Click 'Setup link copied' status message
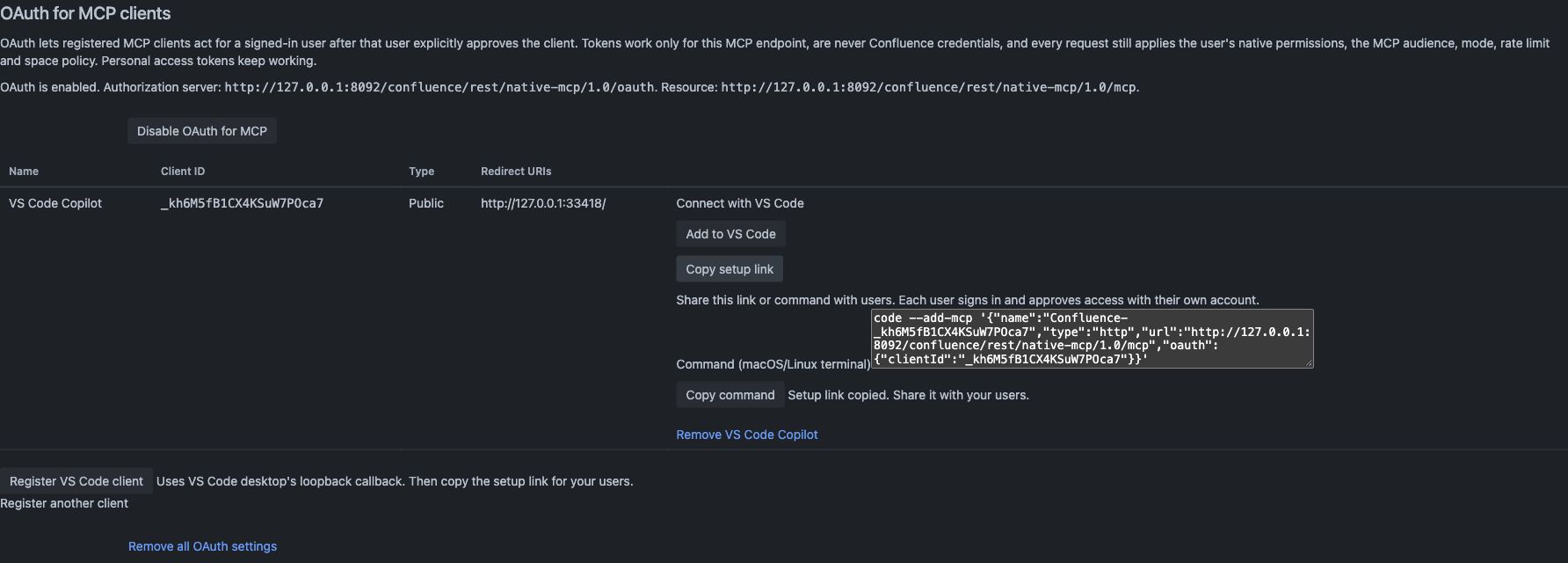This screenshot has width=1568, height=563. pyautogui.click(x=908, y=395)
